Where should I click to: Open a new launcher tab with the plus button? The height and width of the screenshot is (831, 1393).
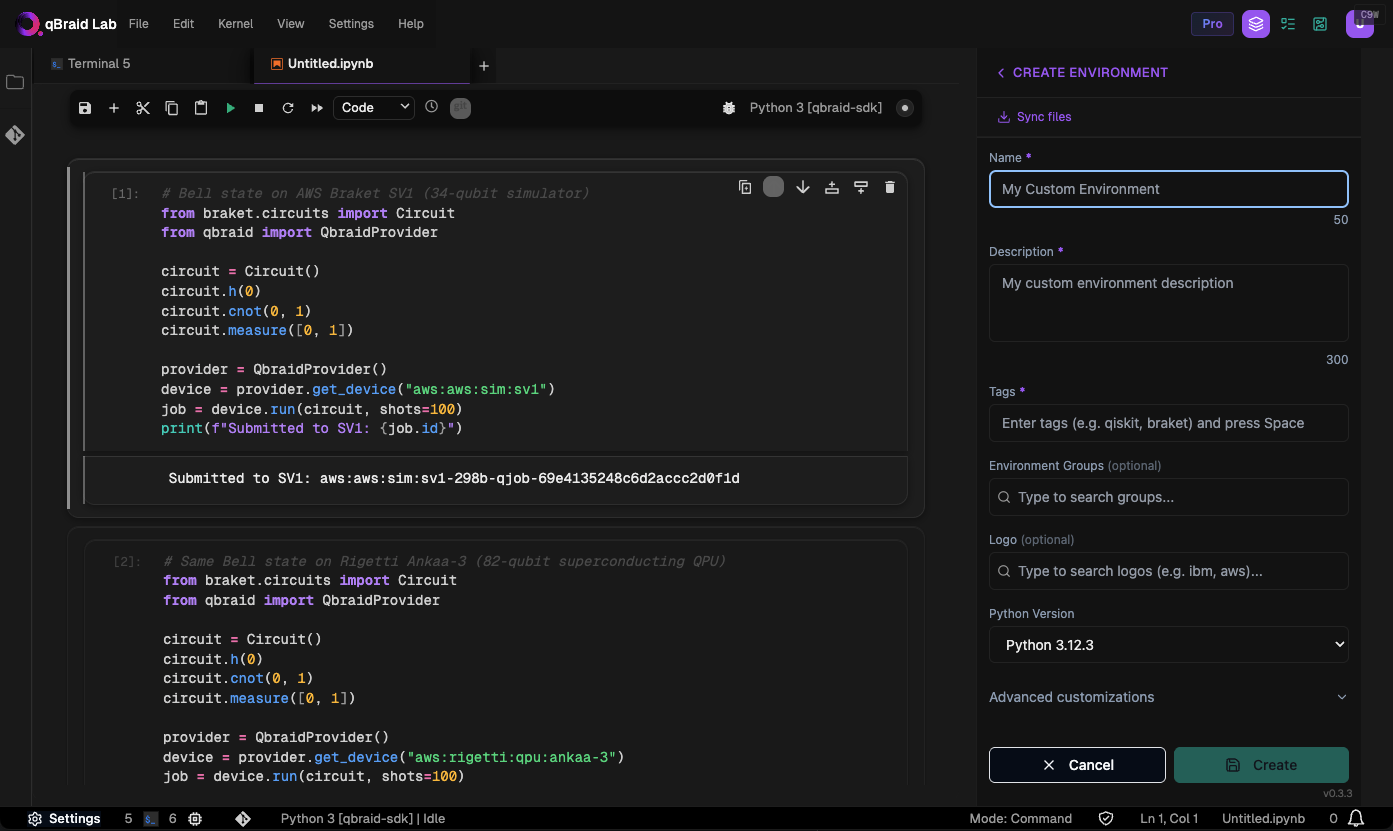tap(484, 66)
